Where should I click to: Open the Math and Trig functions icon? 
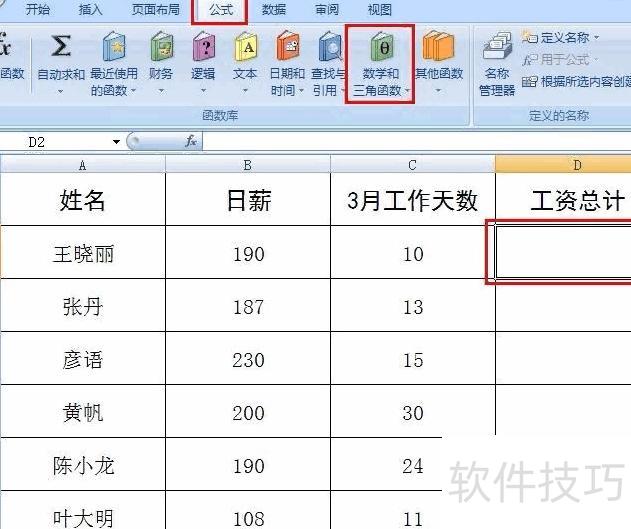click(x=381, y=46)
